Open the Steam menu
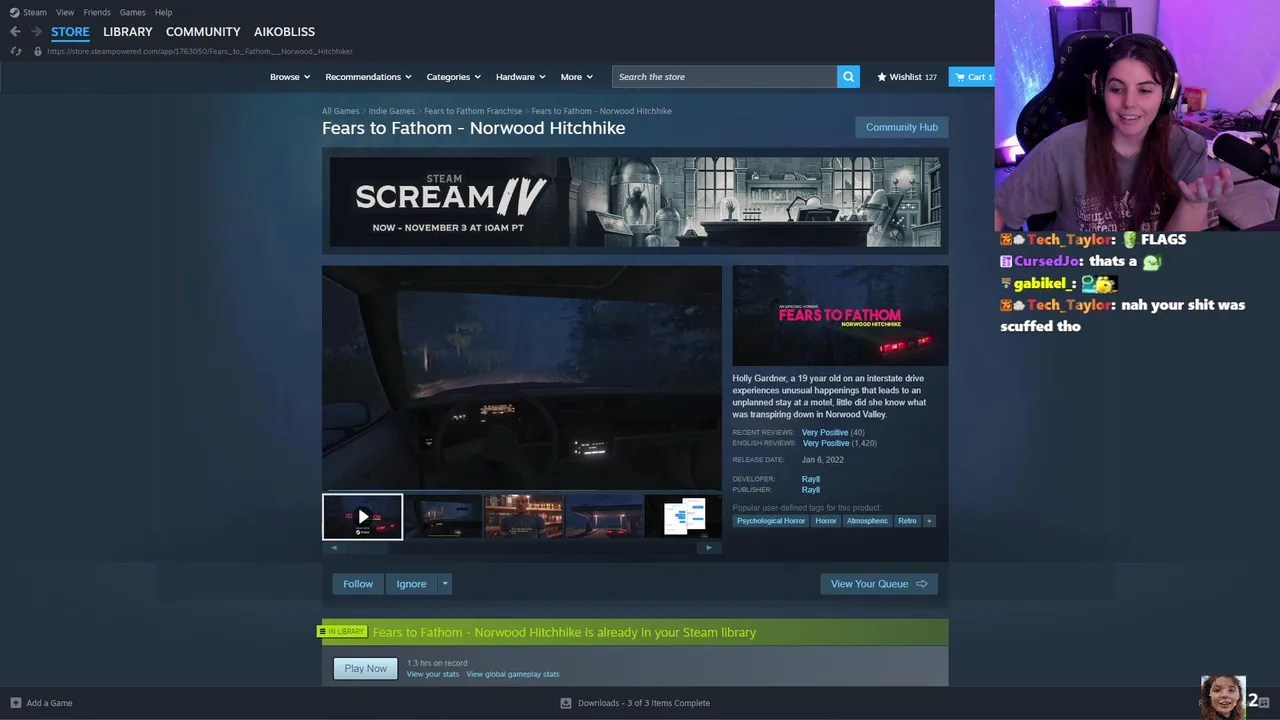 click(x=35, y=12)
